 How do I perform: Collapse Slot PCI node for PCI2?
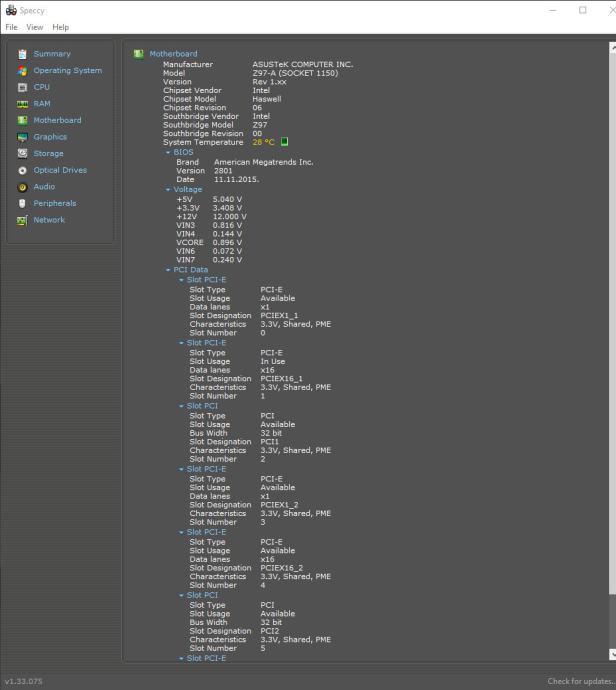click(181, 595)
